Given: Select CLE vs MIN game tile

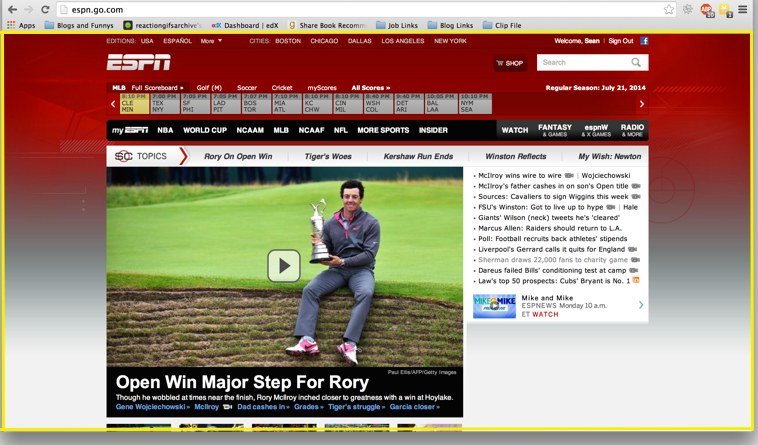Looking at the screenshot, I should click(x=134, y=103).
